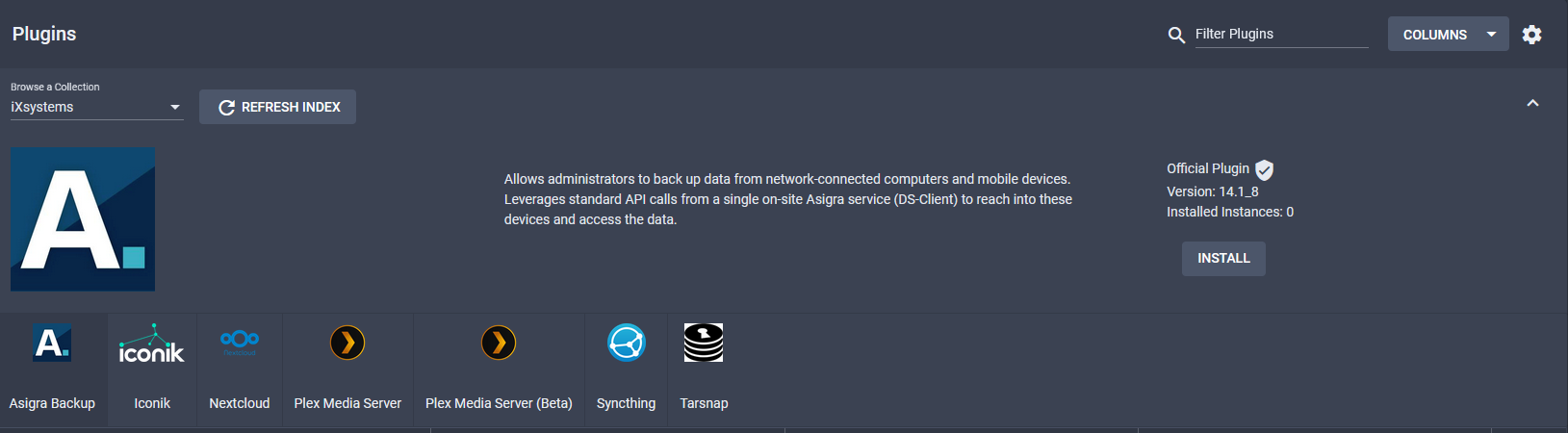This screenshot has width=1568, height=433.
Task: Click the large Asigra logo thumbnail
Action: pos(83,219)
